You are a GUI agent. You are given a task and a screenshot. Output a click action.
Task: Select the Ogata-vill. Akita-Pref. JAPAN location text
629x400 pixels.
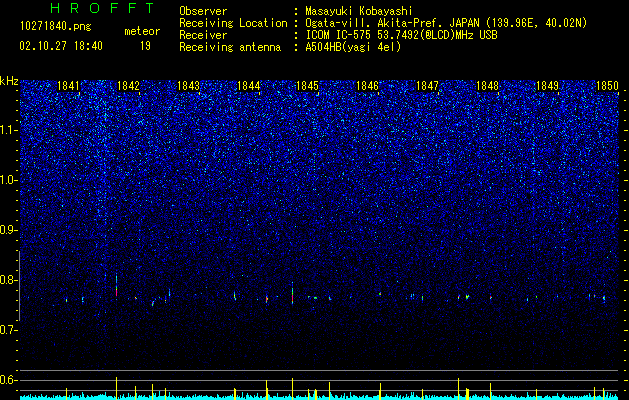point(447,23)
